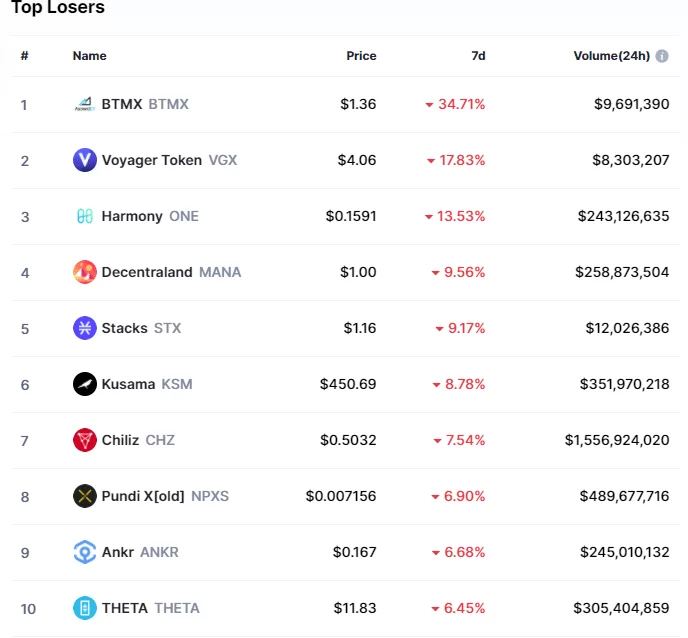The width and height of the screenshot is (688, 638).
Task: Sort by the Name column header
Action: point(89,56)
